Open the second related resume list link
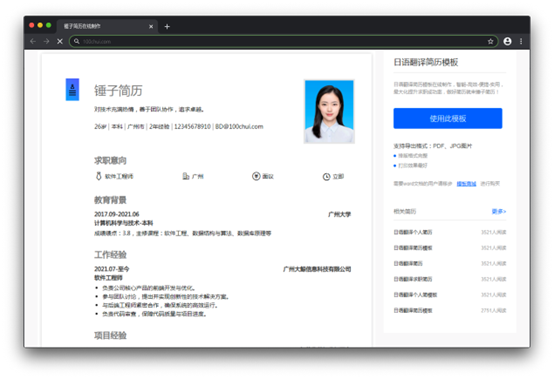 [413, 248]
